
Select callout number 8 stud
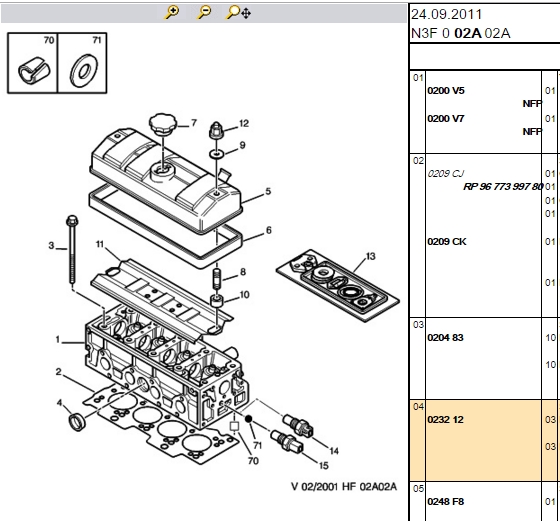243,272
